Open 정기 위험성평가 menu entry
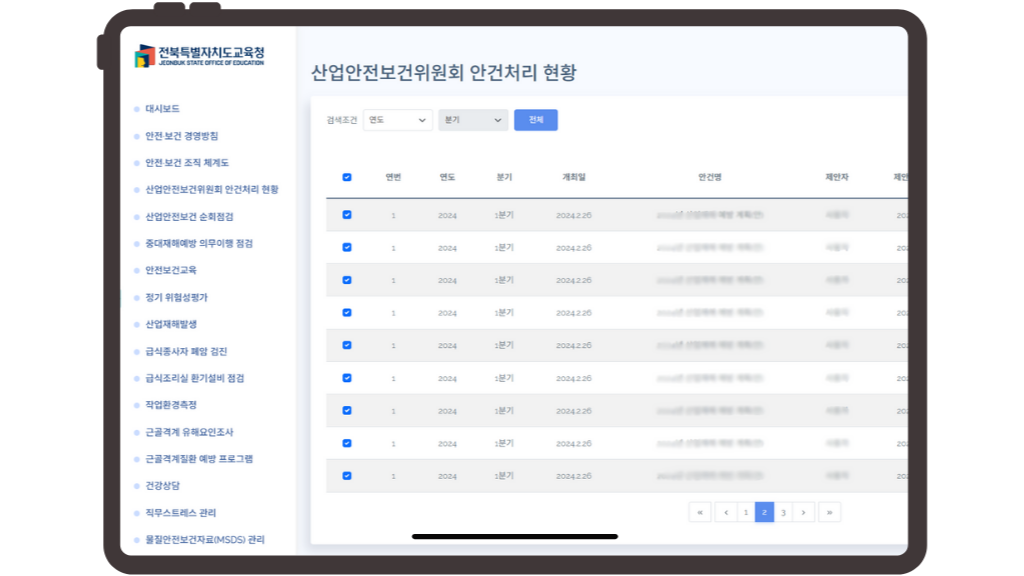Image resolution: width=1024 pixels, height=576 pixels. point(176,298)
